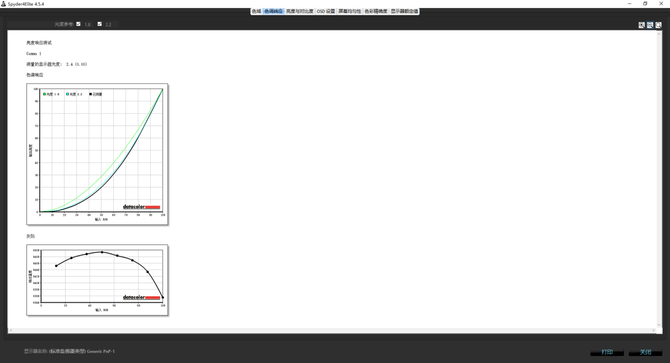Select the highlighted middle report zoom icon
670x363 pixels.
click(x=650, y=25)
